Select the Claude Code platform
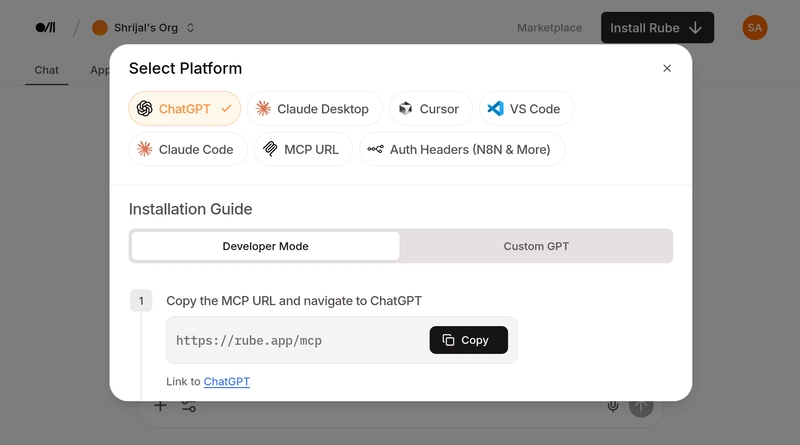800x445 pixels. tap(185, 150)
